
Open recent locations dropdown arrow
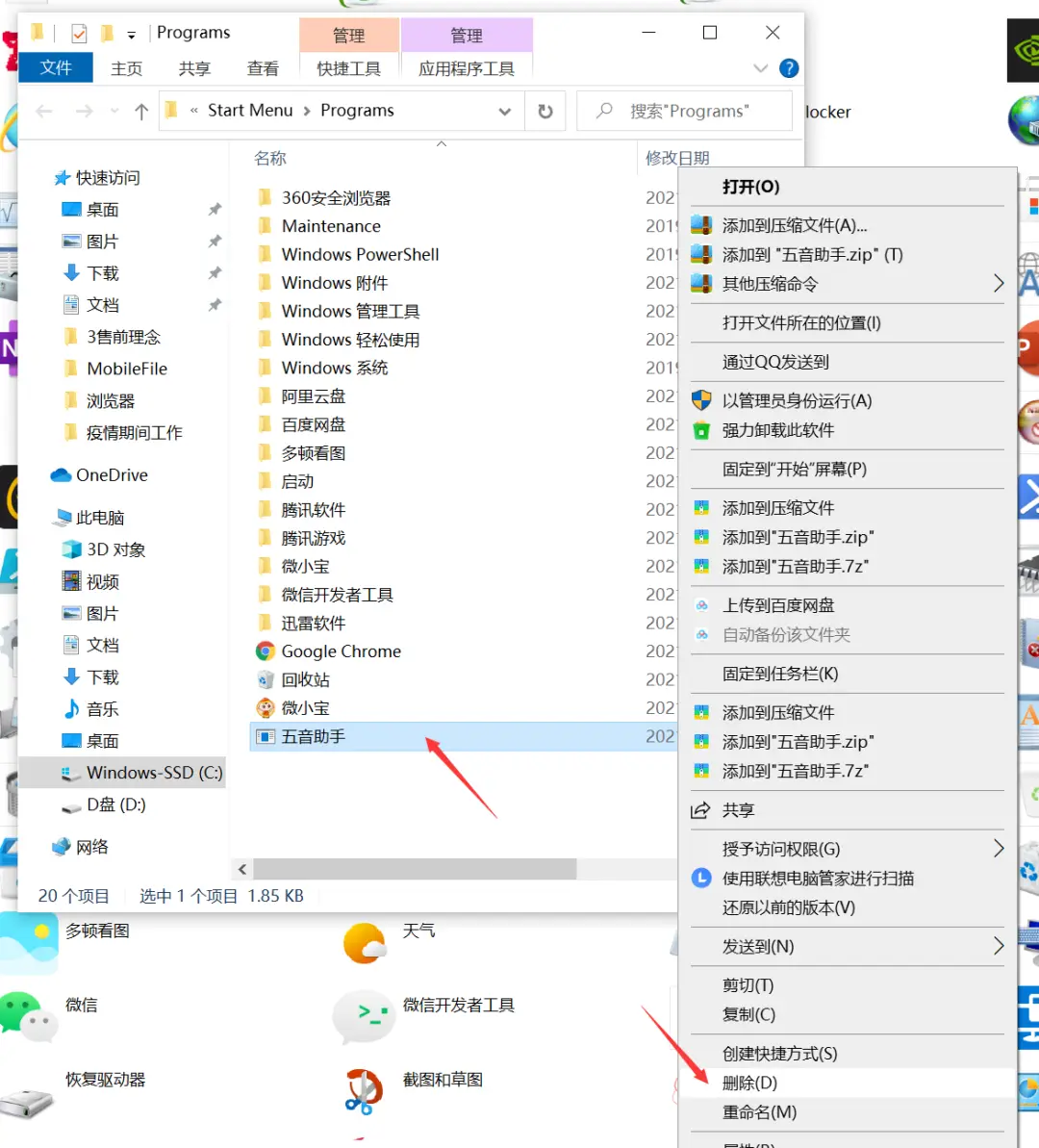(x=114, y=112)
